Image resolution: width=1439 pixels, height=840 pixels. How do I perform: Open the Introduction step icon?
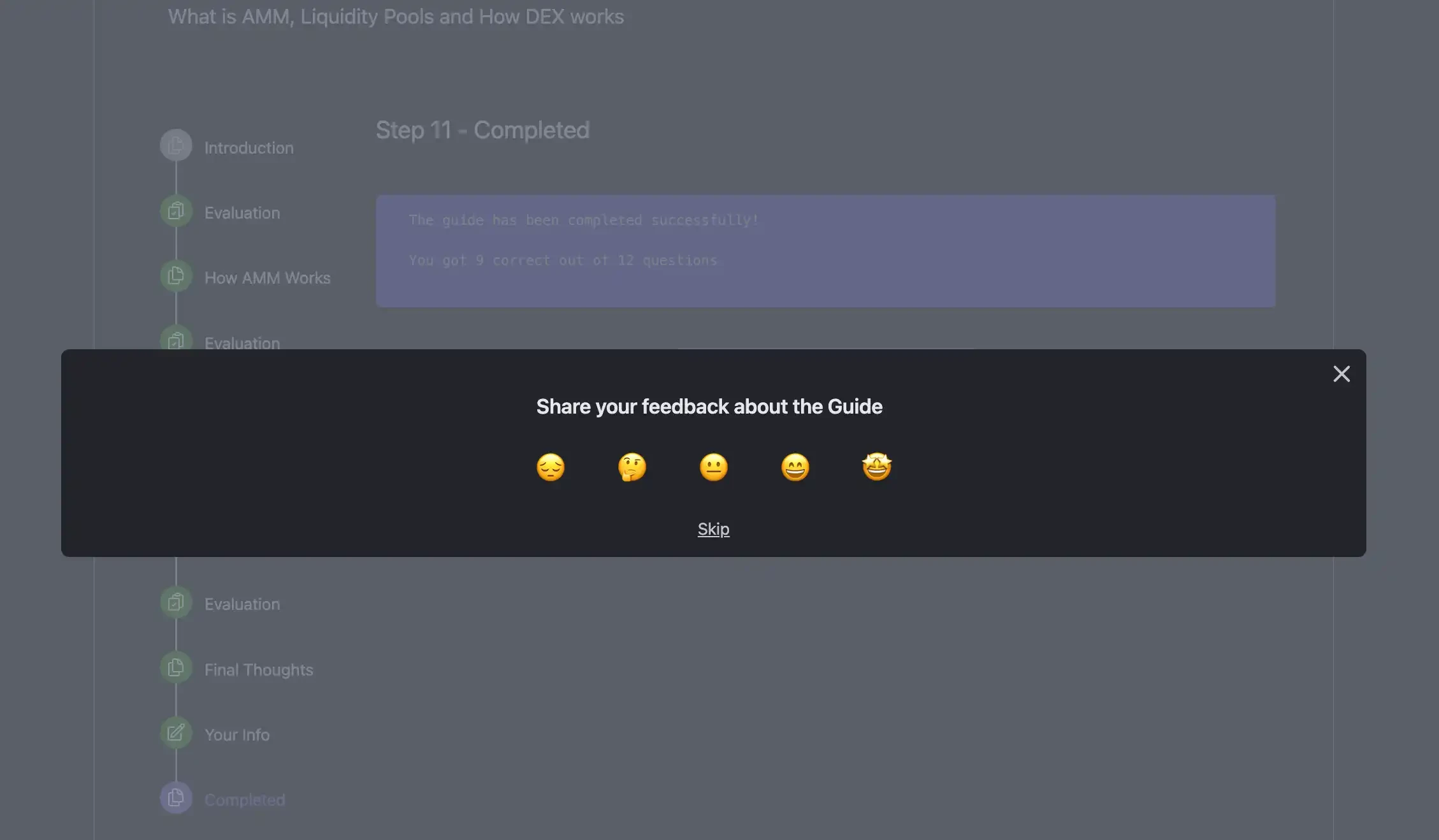tap(176, 146)
